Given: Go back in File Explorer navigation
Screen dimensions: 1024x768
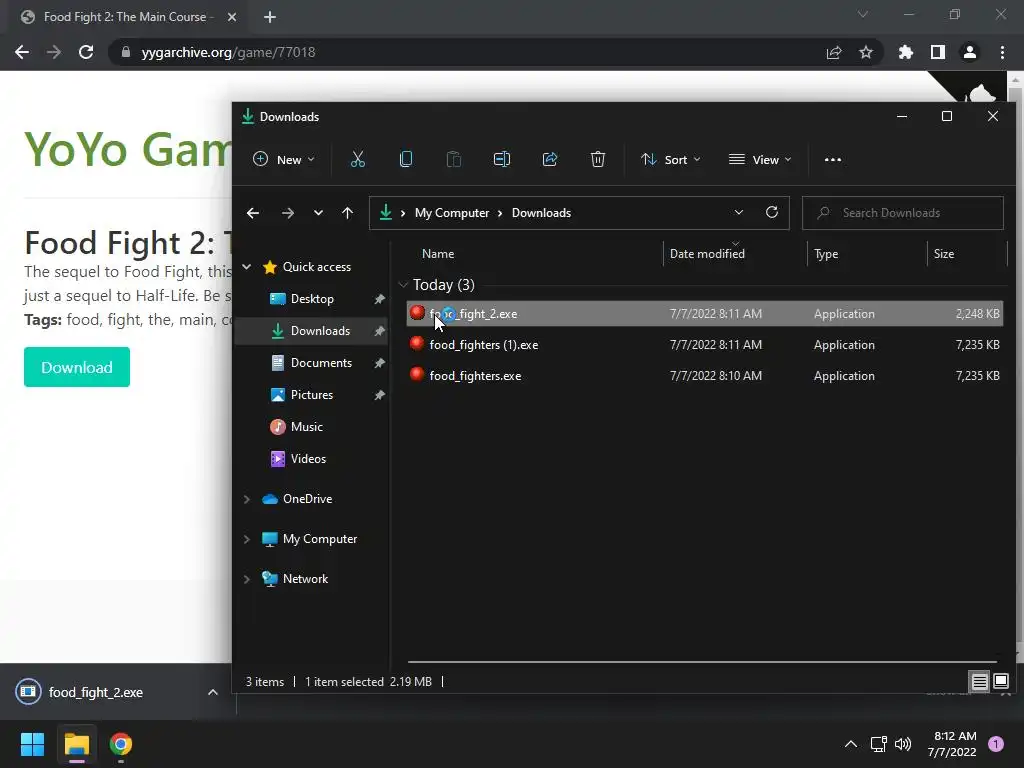Looking at the screenshot, I should tap(253, 213).
